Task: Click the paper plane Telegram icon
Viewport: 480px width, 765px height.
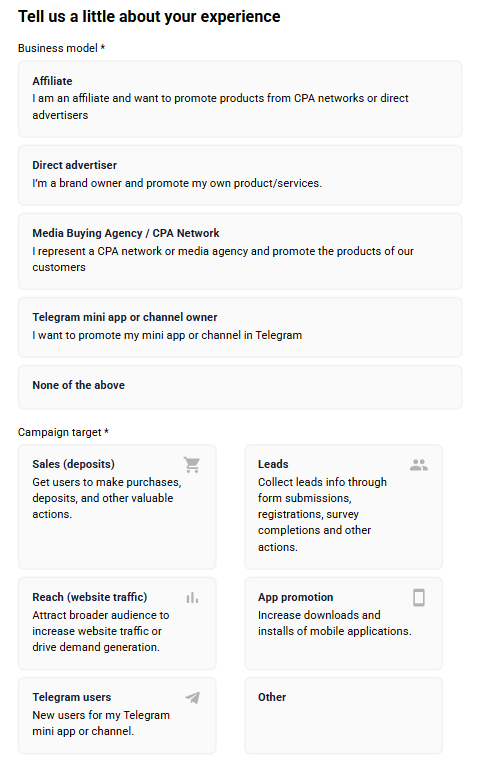Action: pyautogui.click(x=193, y=697)
